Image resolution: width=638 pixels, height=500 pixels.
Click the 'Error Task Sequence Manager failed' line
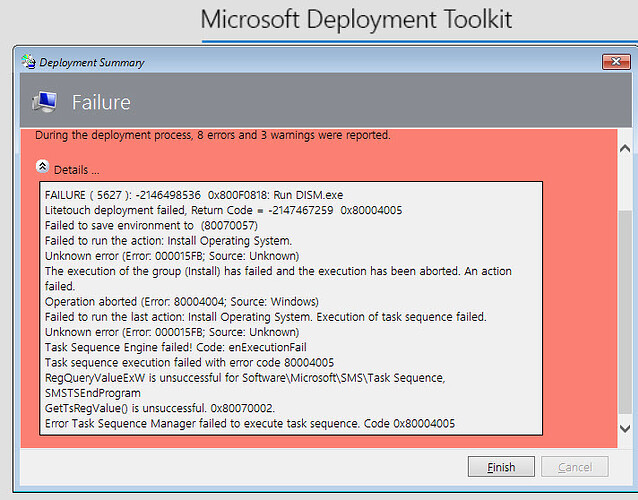pos(250,423)
